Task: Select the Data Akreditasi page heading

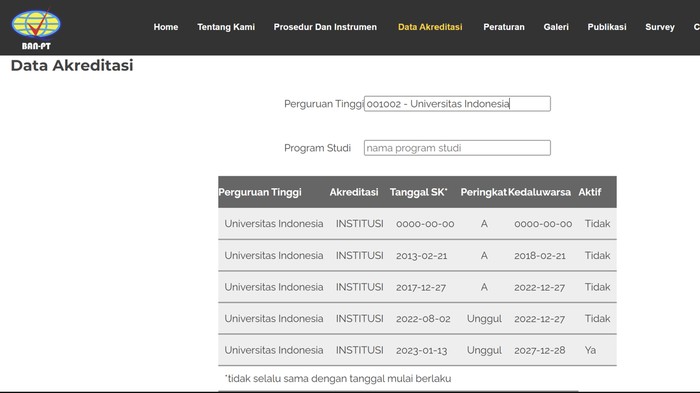Action: click(x=72, y=65)
